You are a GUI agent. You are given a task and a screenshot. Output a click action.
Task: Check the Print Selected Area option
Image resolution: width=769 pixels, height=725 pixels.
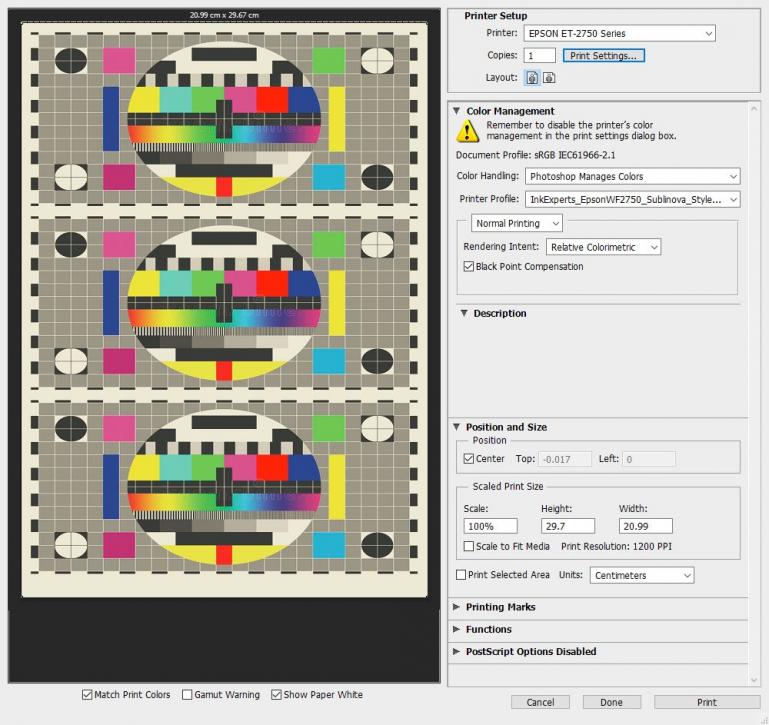[x=461, y=574]
